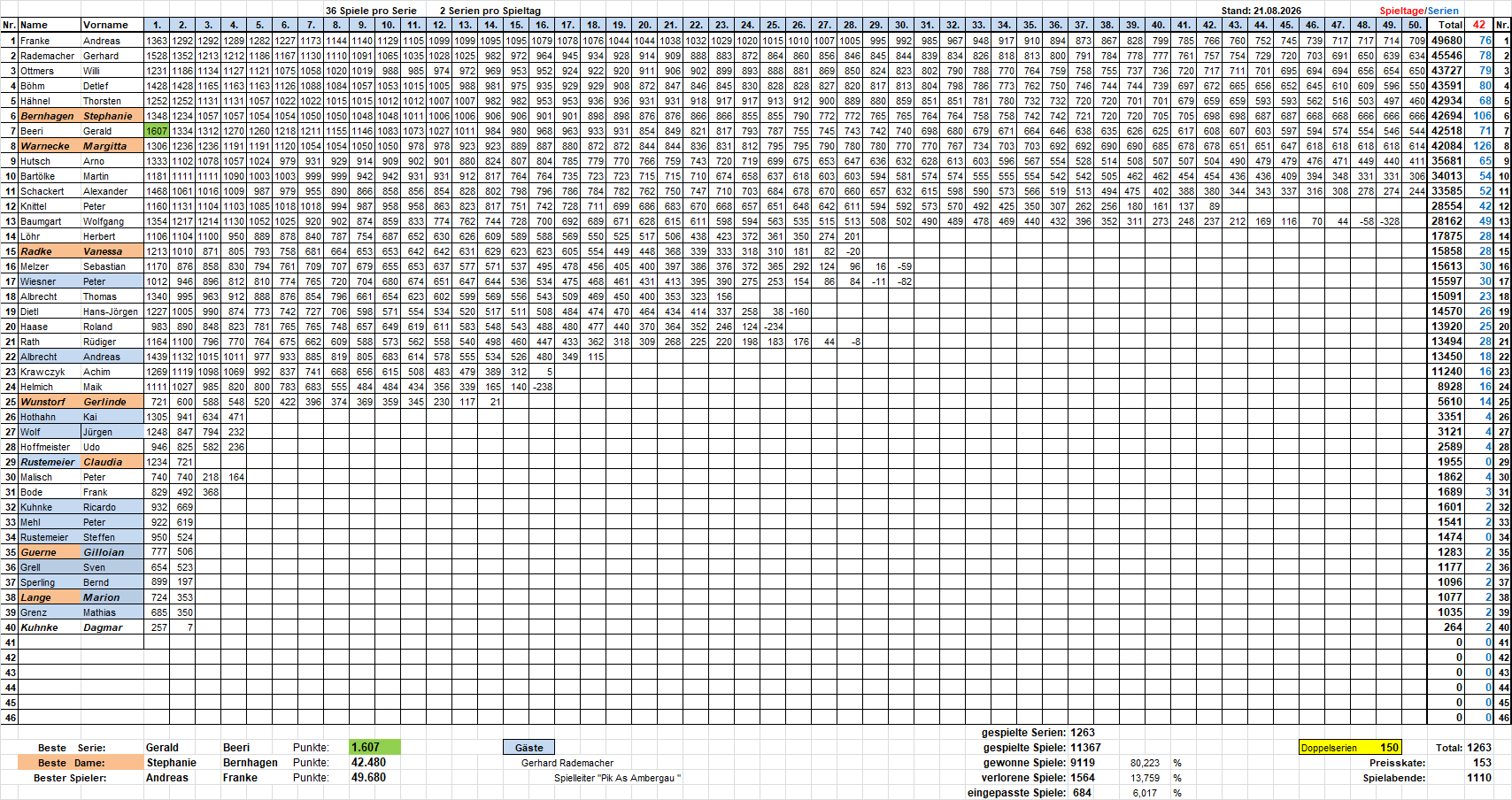Select the Spielabende value 1110
Image resolution: width=1512 pixels, height=800 pixels.
click(1478, 778)
